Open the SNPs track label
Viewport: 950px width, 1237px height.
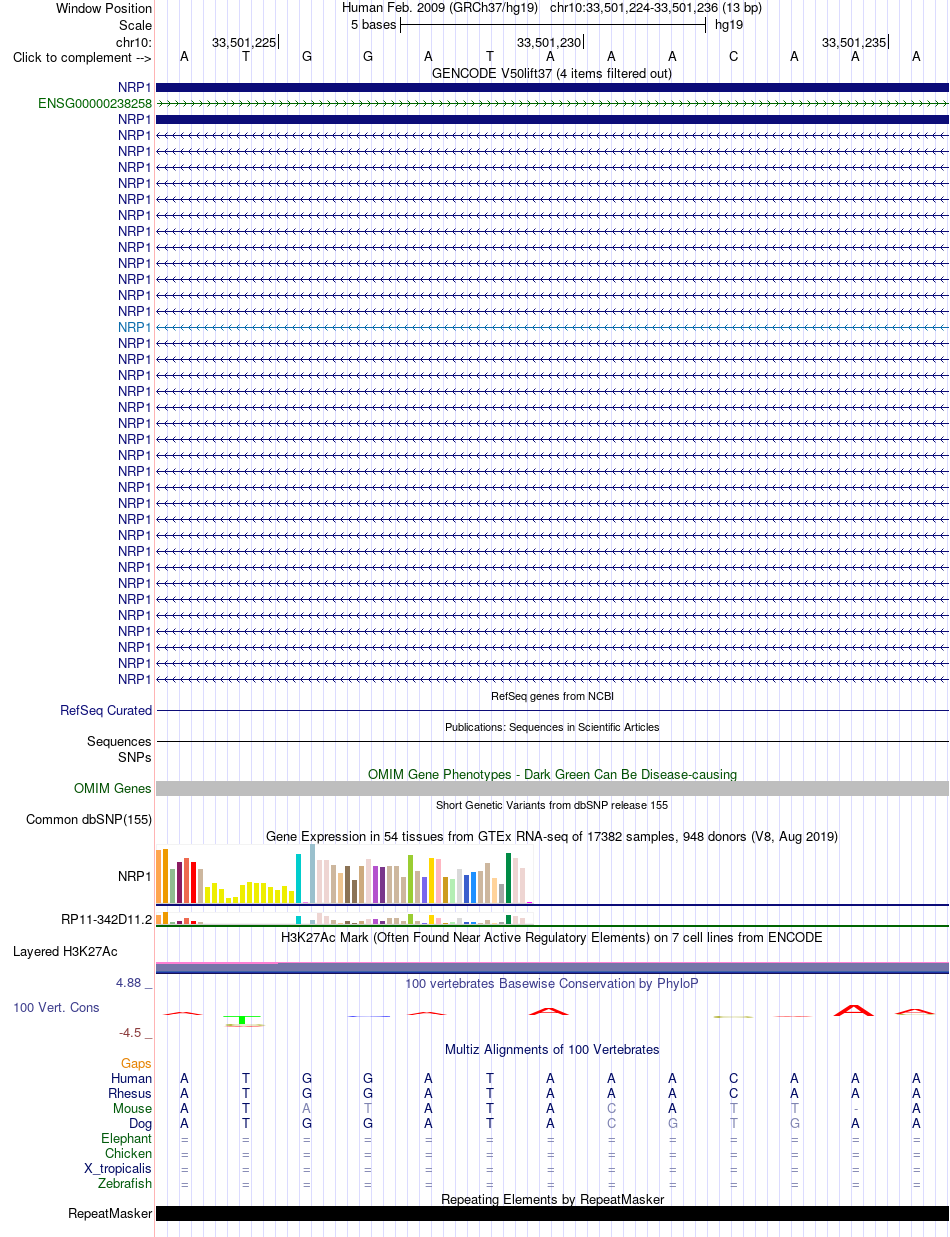[135, 757]
